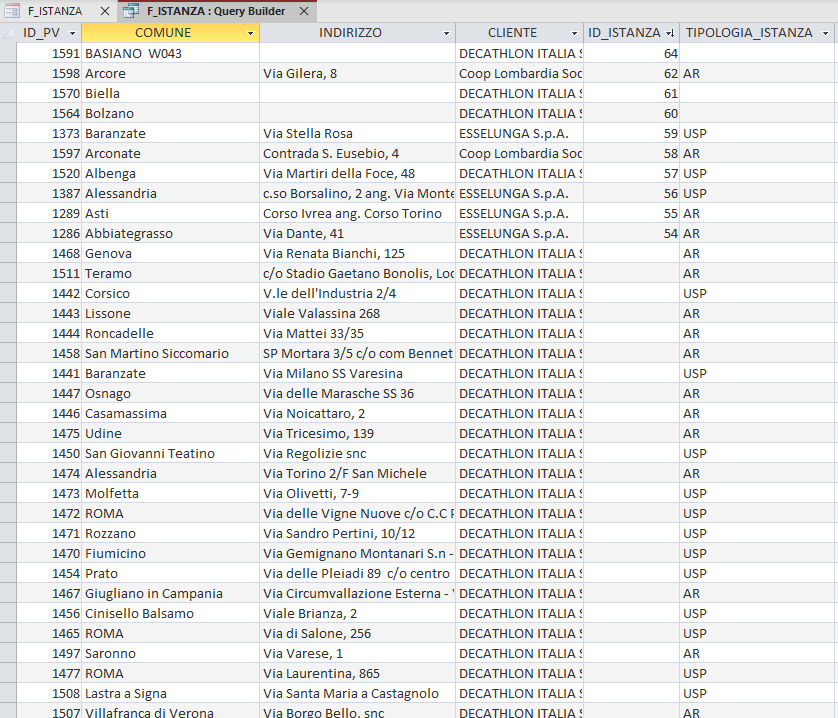Screen dimensions: 838x718
Task: Open the ID_ISTANZA sort dropdown arrow
Action: (x=670, y=33)
